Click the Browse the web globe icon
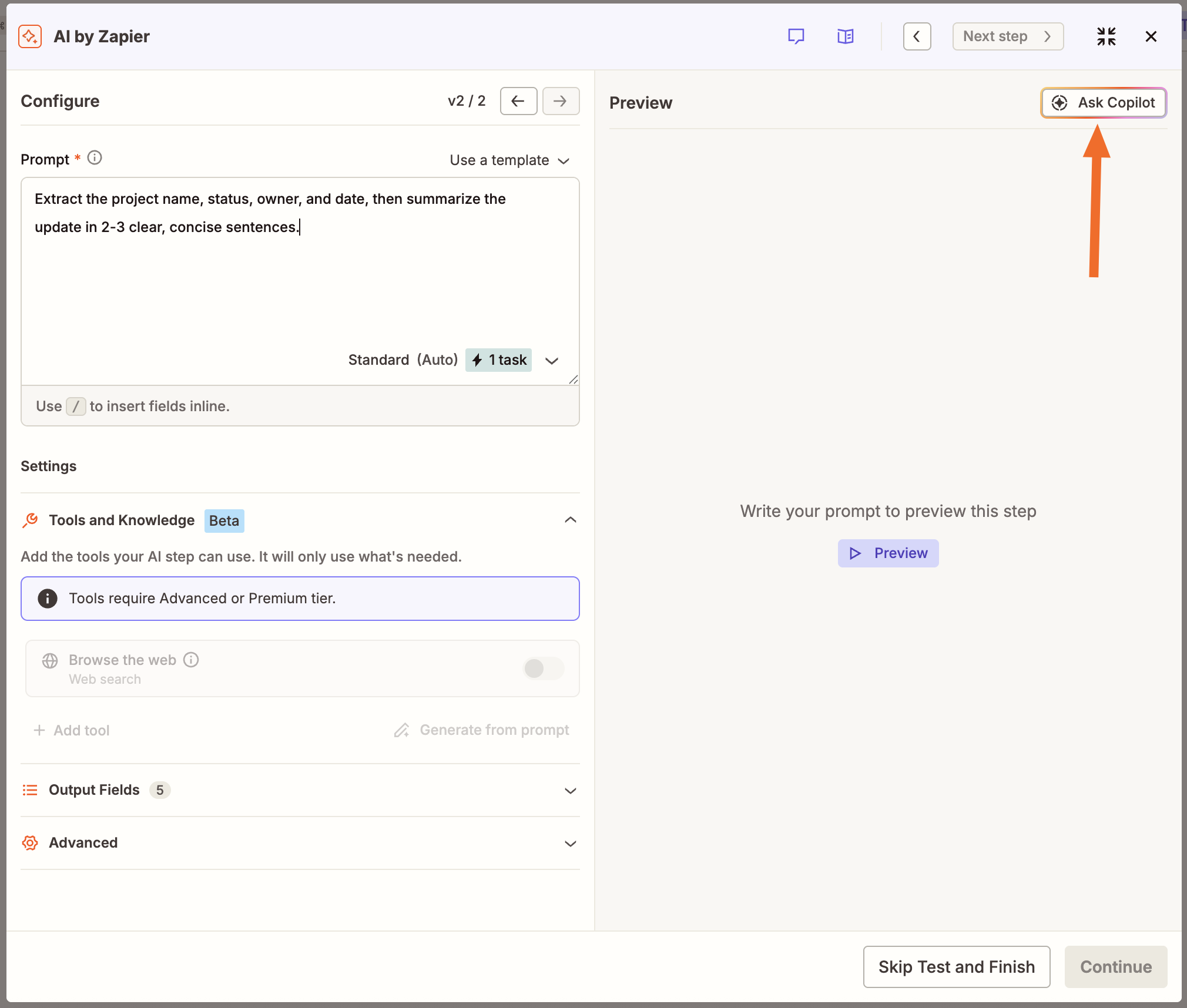The width and height of the screenshot is (1187, 1008). pos(50,661)
